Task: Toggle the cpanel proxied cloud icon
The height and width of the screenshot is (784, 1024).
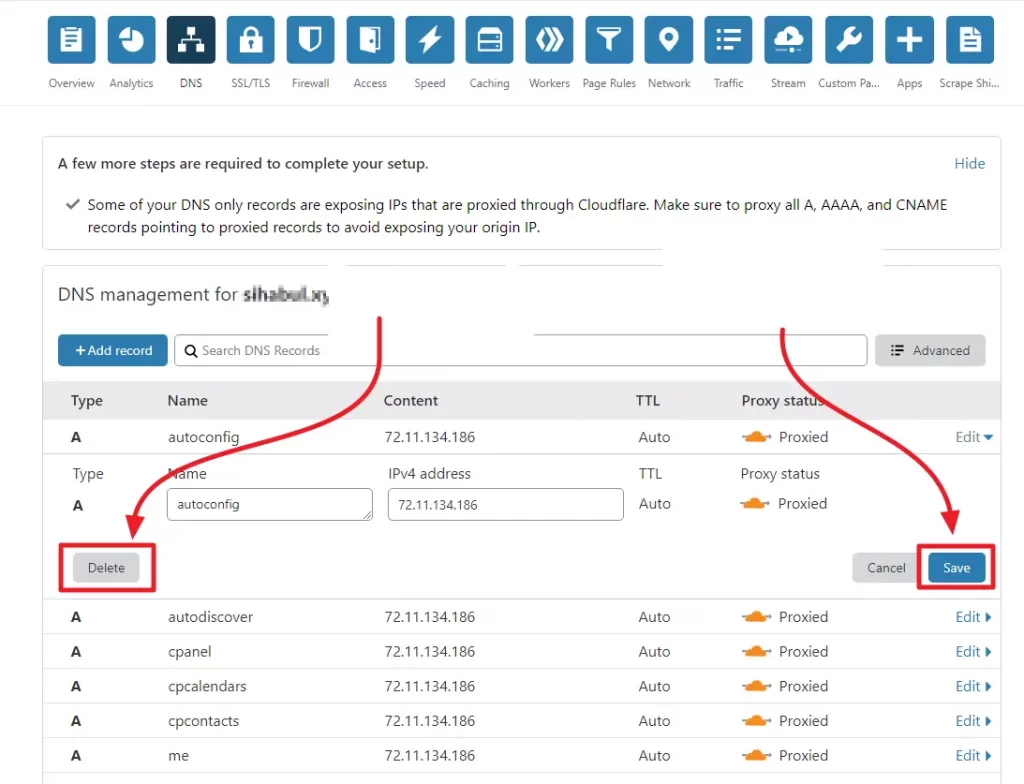Action: (x=756, y=651)
